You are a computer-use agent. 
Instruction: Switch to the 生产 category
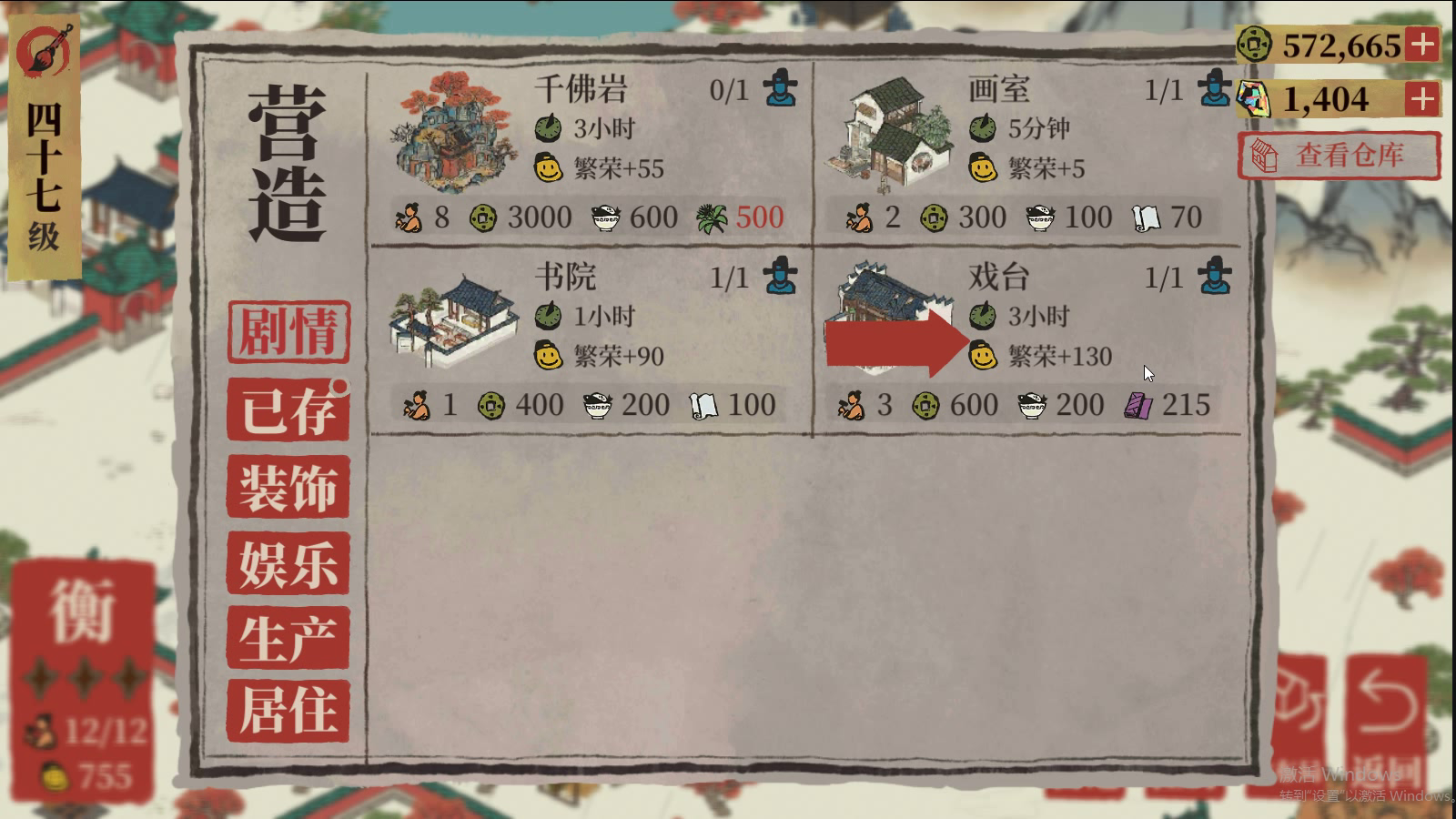coord(288,637)
